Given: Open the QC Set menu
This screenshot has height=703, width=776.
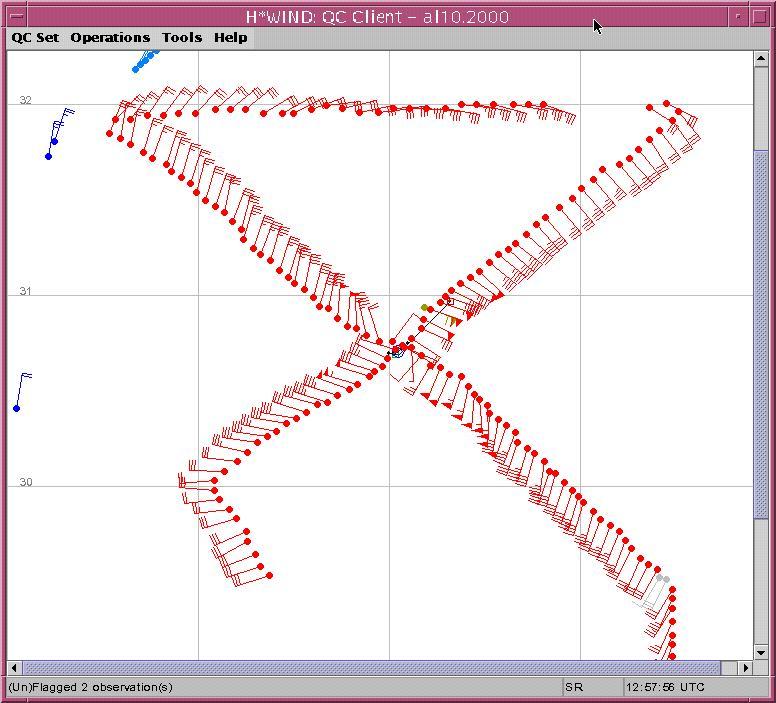Looking at the screenshot, I should tap(35, 38).
